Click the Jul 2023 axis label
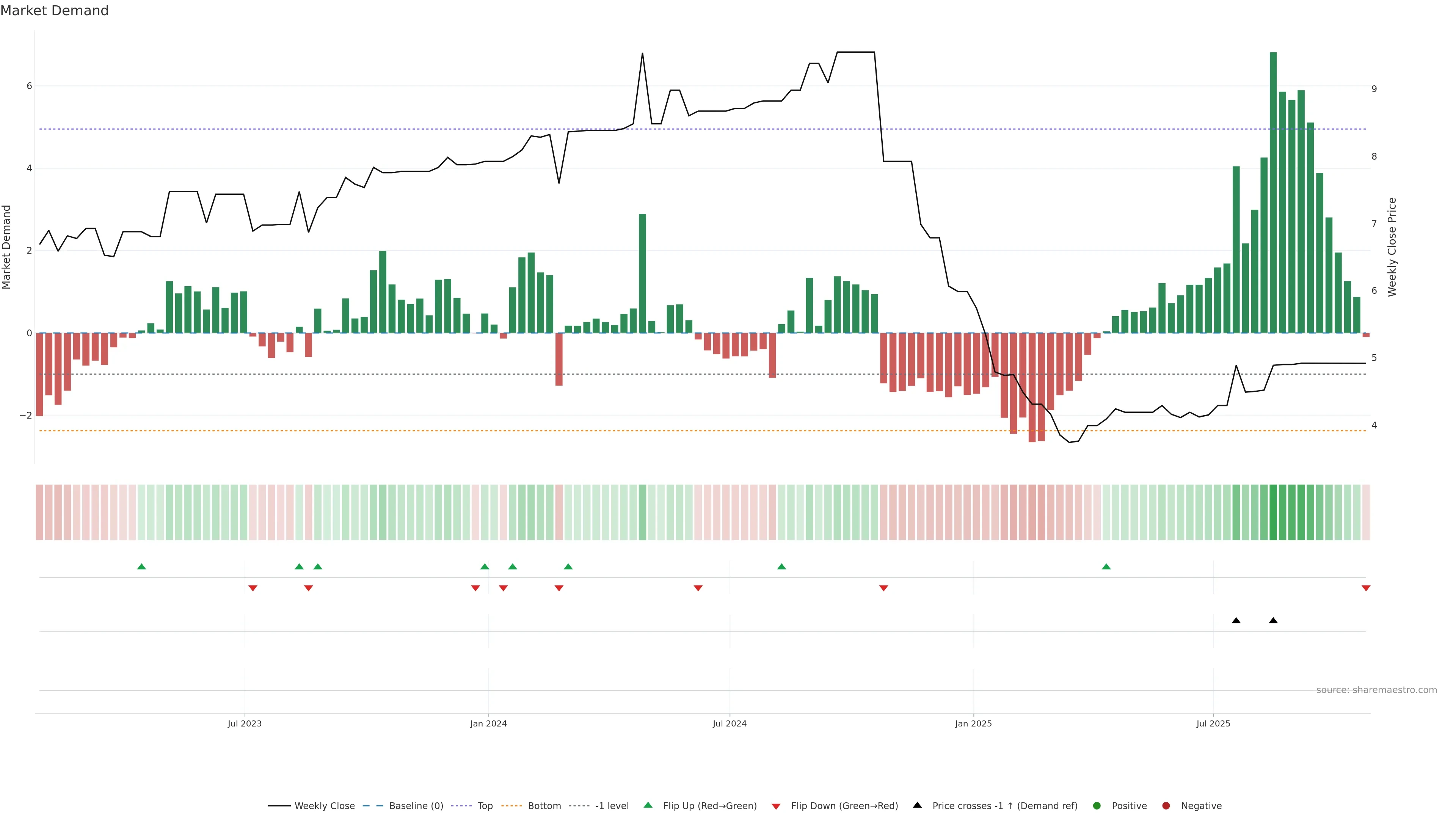This screenshot has width=1456, height=819. point(244,723)
